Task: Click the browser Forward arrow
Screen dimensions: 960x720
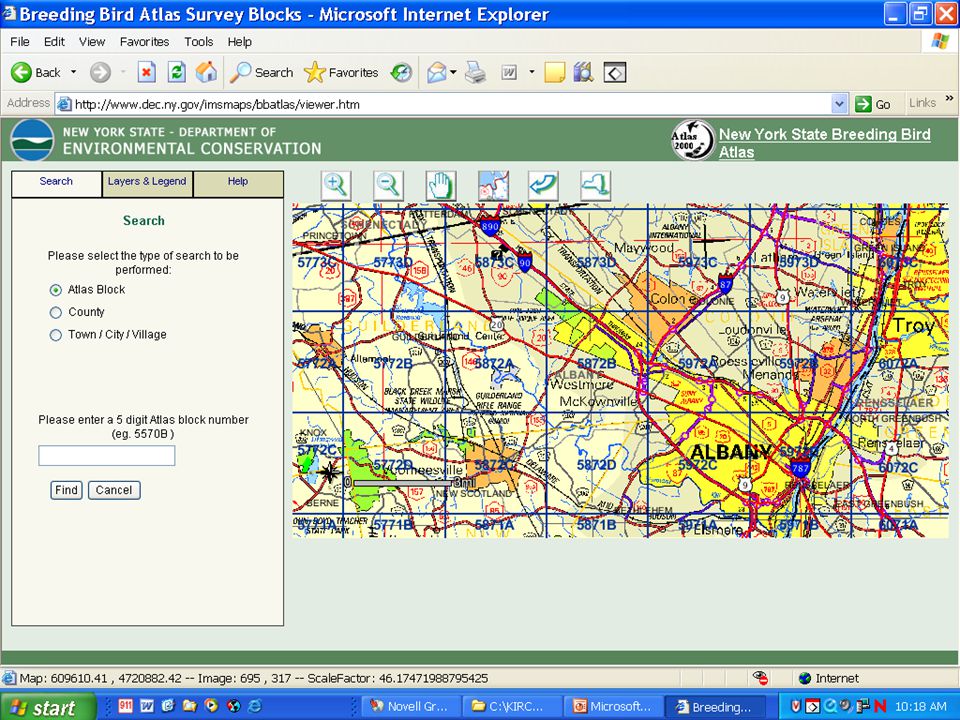Action: tap(100, 72)
